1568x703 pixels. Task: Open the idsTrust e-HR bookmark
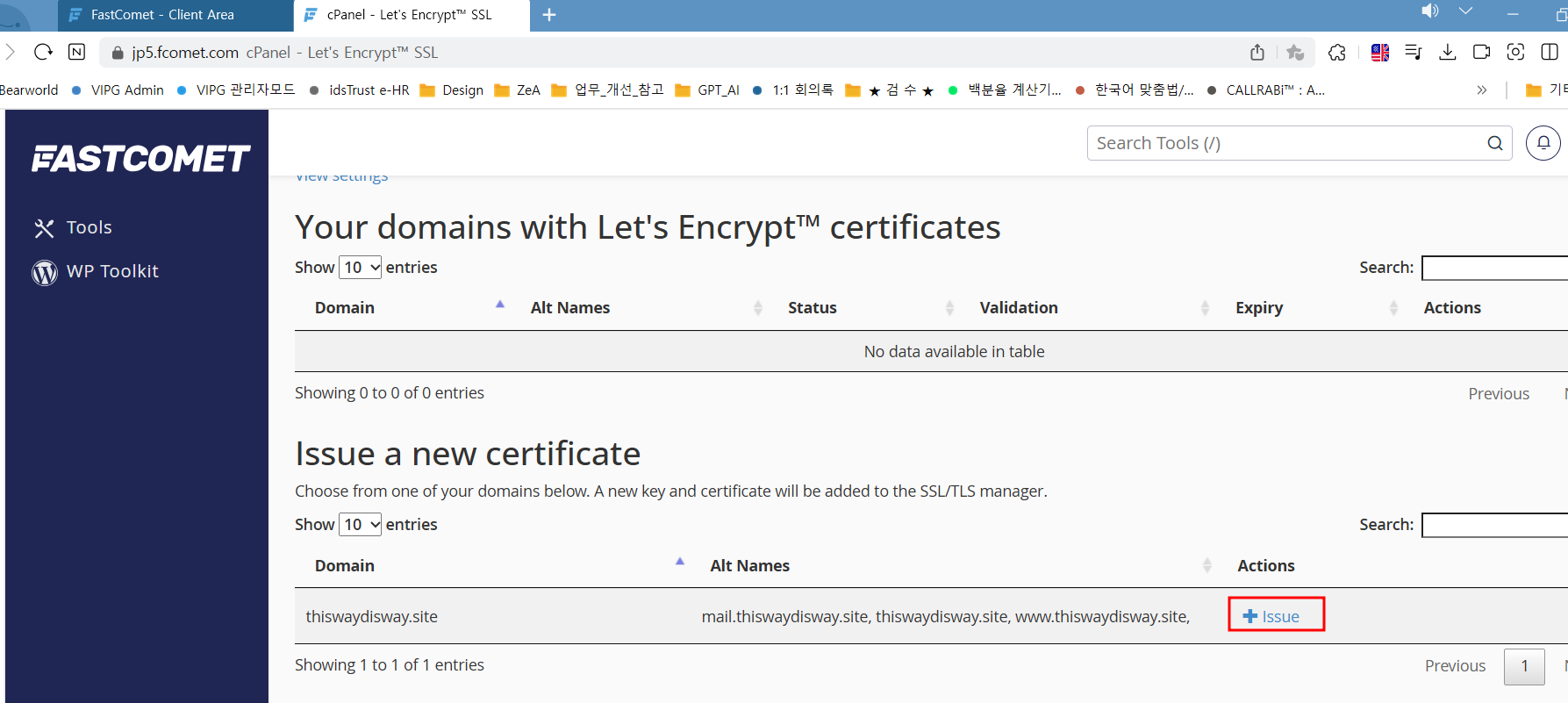coord(360,90)
